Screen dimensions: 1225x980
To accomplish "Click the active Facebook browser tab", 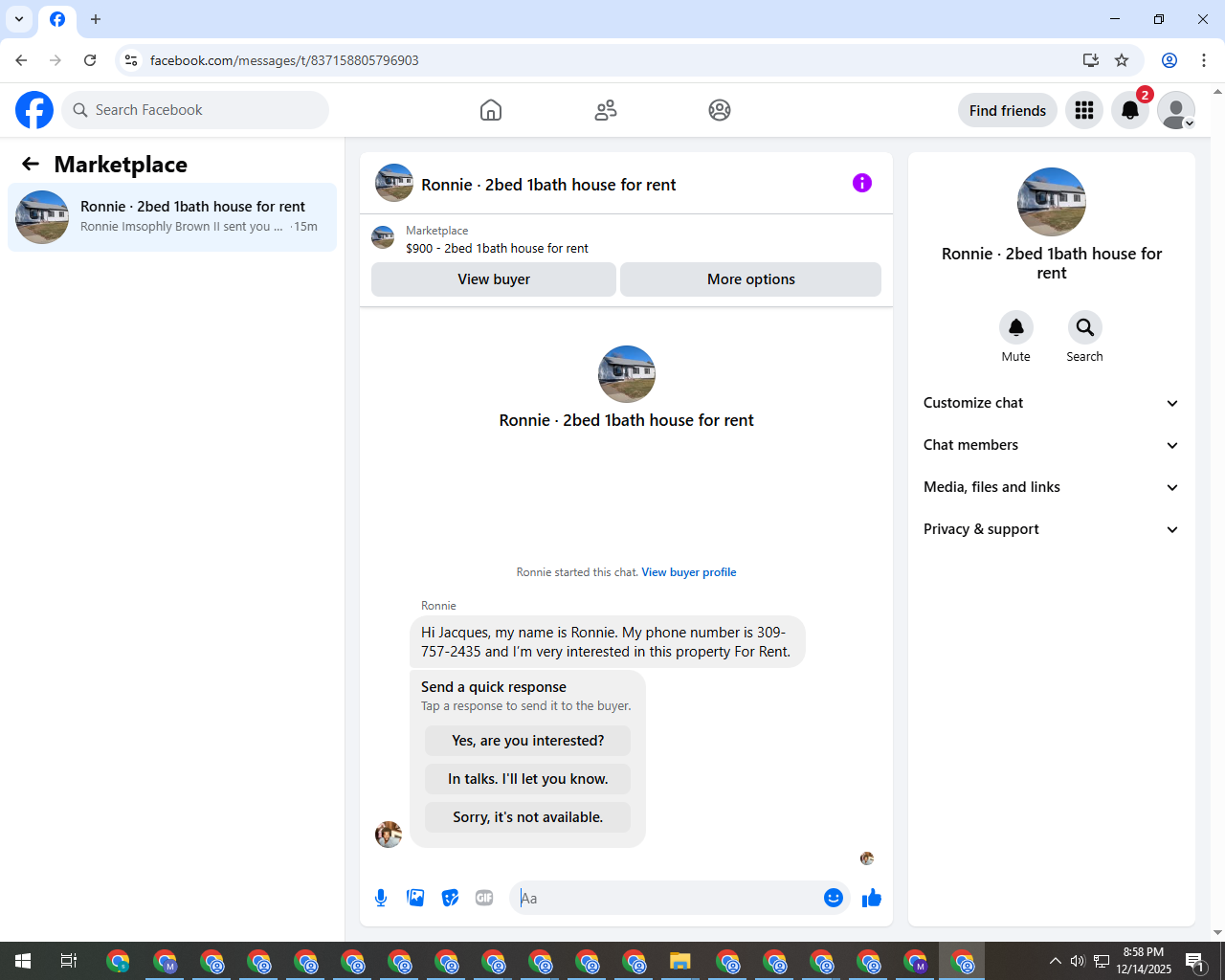I will [x=57, y=19].
